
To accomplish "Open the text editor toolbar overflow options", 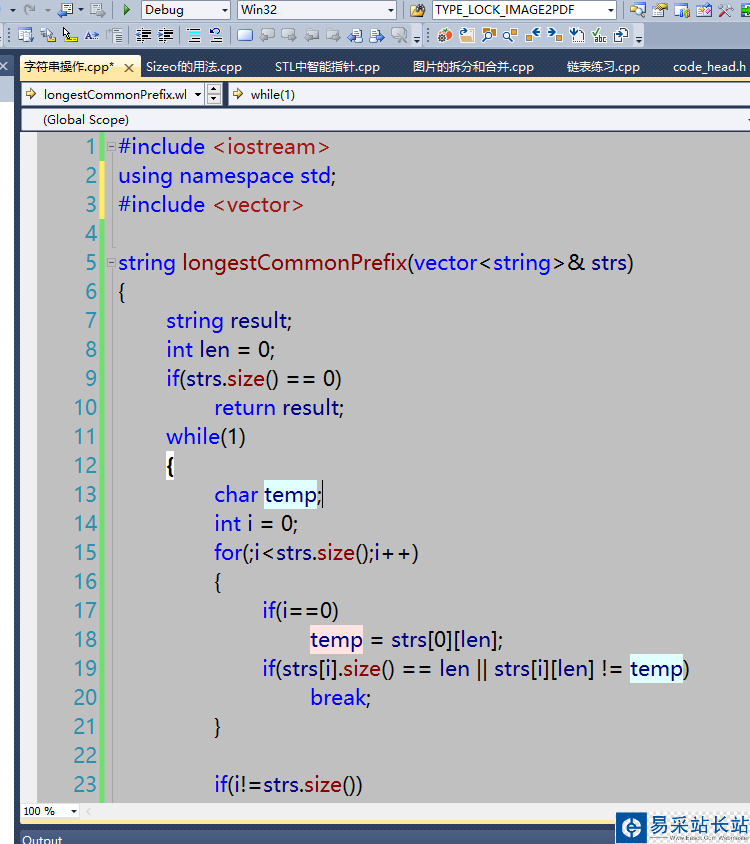I will 417,39.
